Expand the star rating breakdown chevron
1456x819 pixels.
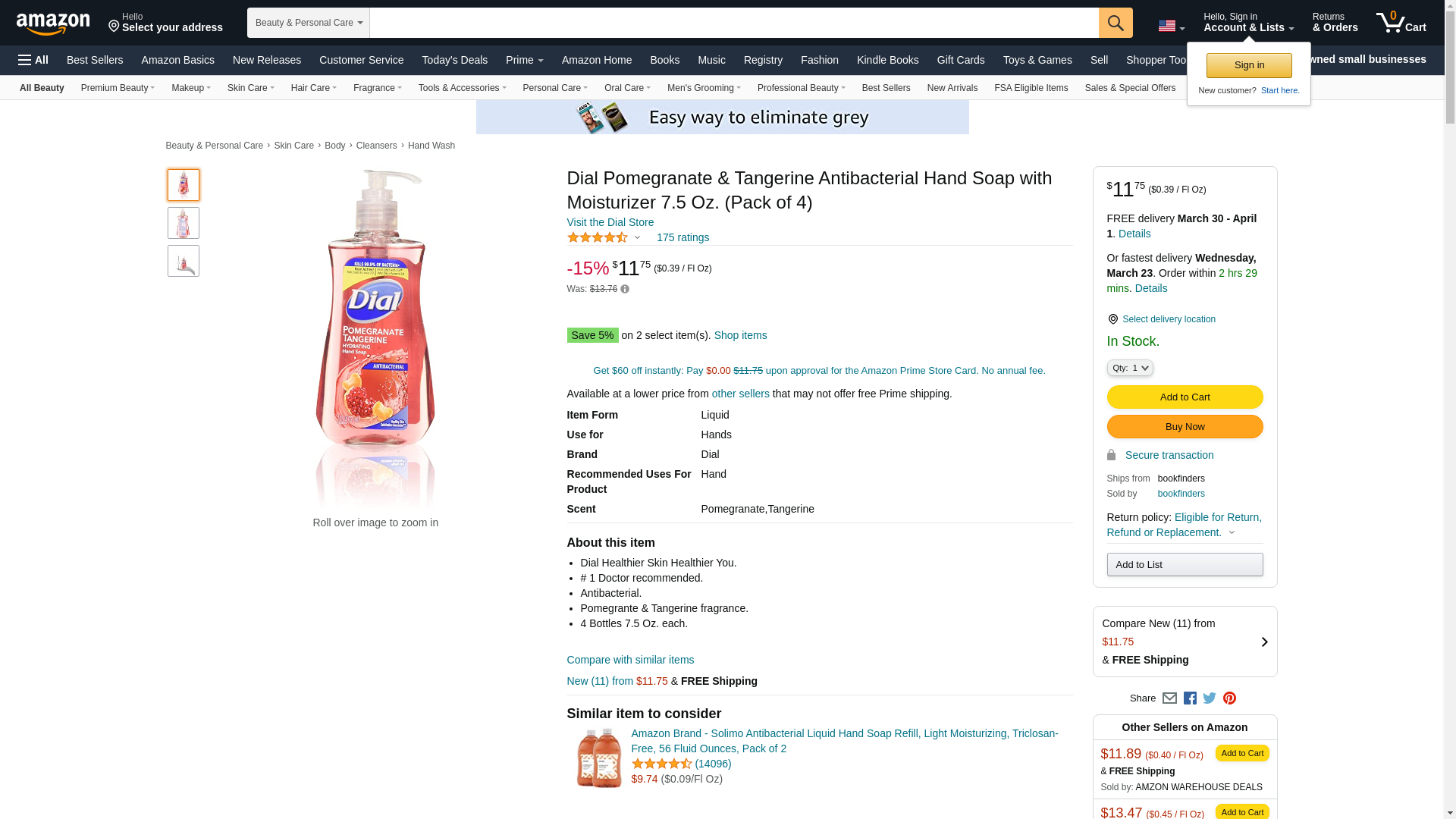(637, 238)
